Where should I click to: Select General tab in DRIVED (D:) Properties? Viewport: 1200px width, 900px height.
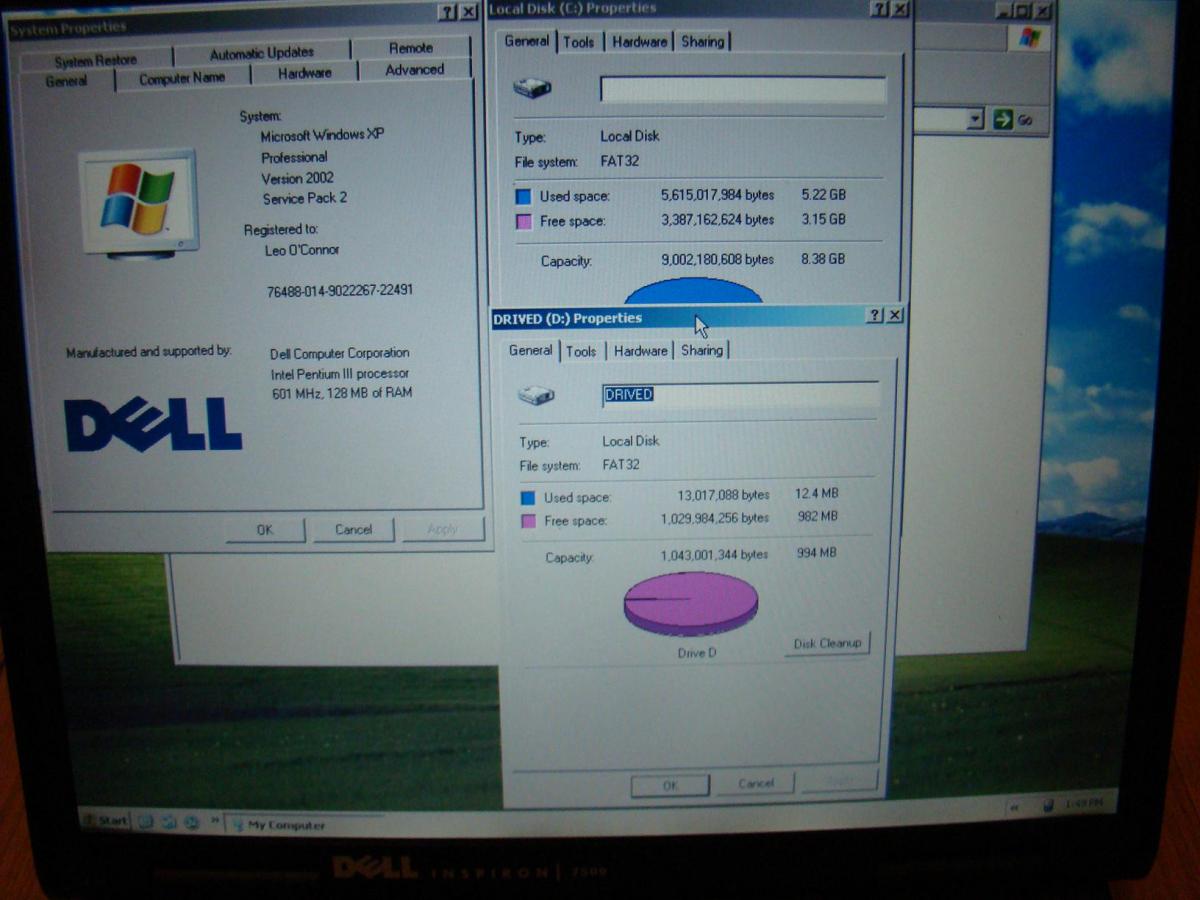pos(530,350)
